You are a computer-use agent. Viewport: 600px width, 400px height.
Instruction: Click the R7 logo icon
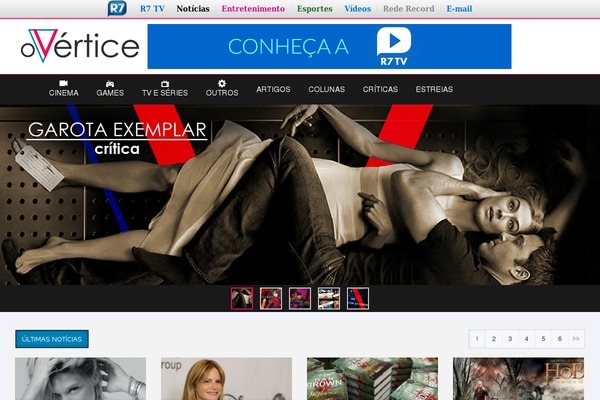click(x=117, y=8)
